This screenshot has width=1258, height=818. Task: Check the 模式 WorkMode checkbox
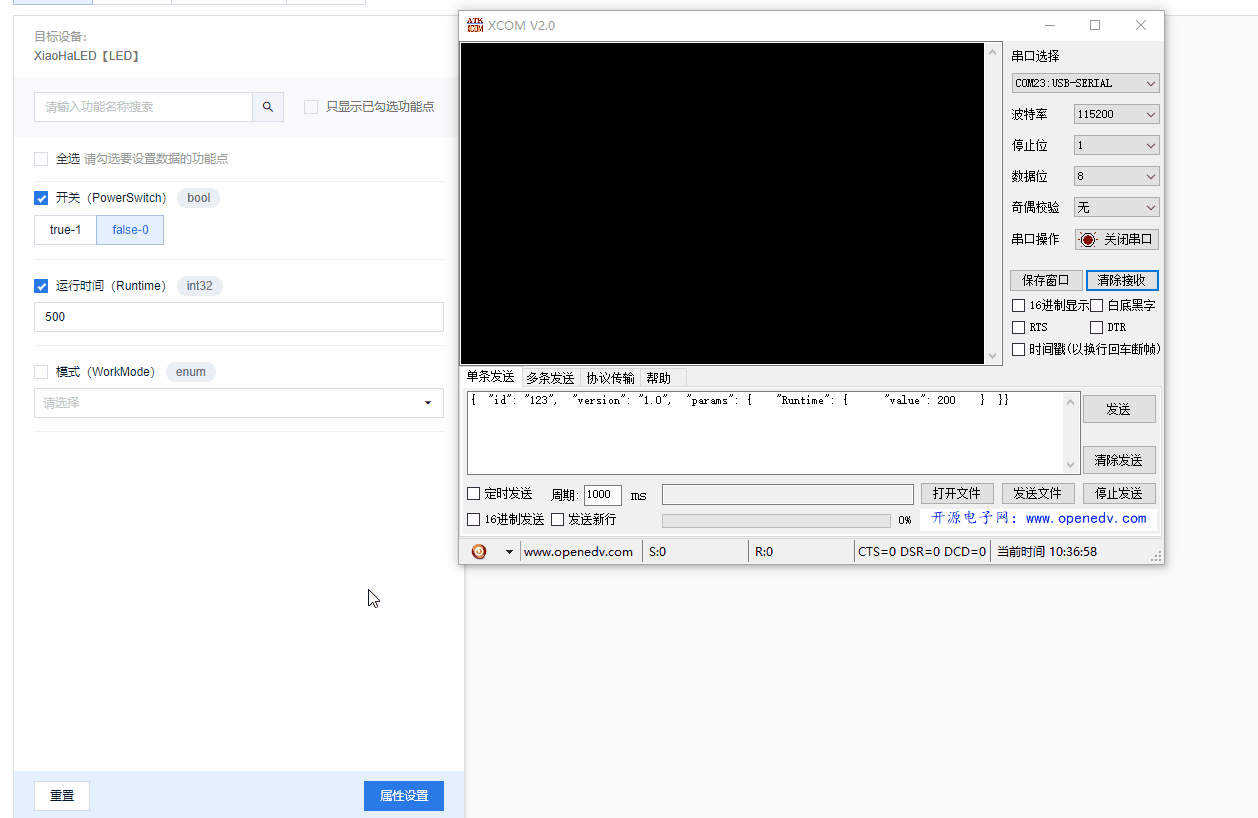41,372
